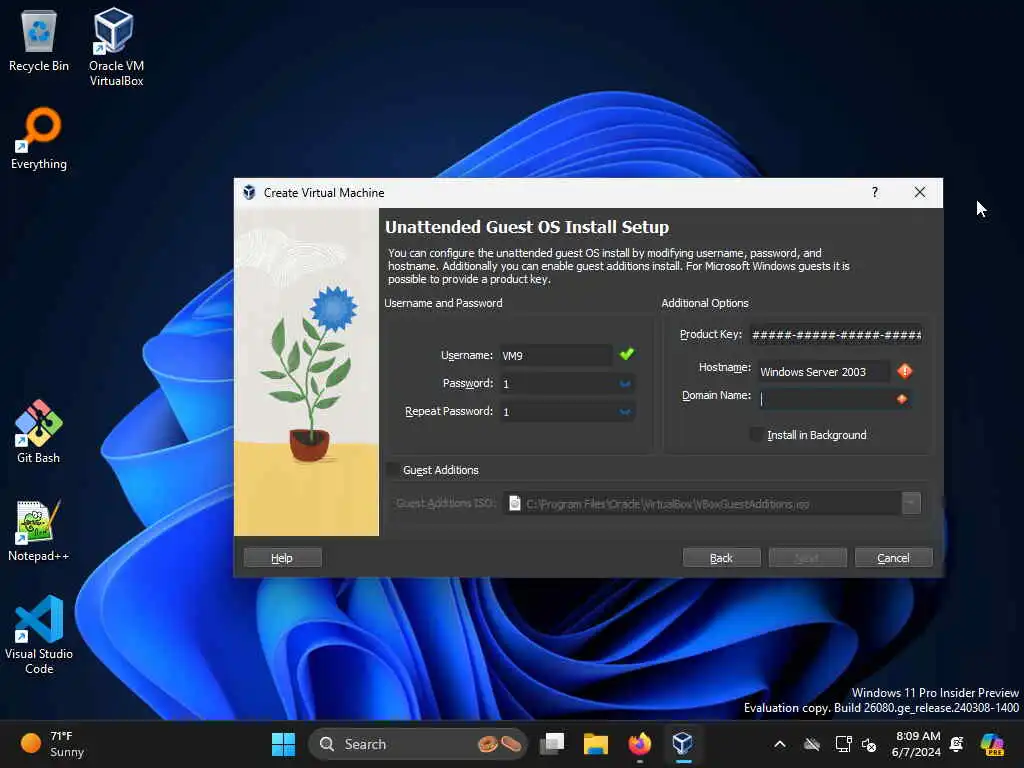
Task: Click the VirtualBox logo in the dialog title bar
Action: point(249,192)
